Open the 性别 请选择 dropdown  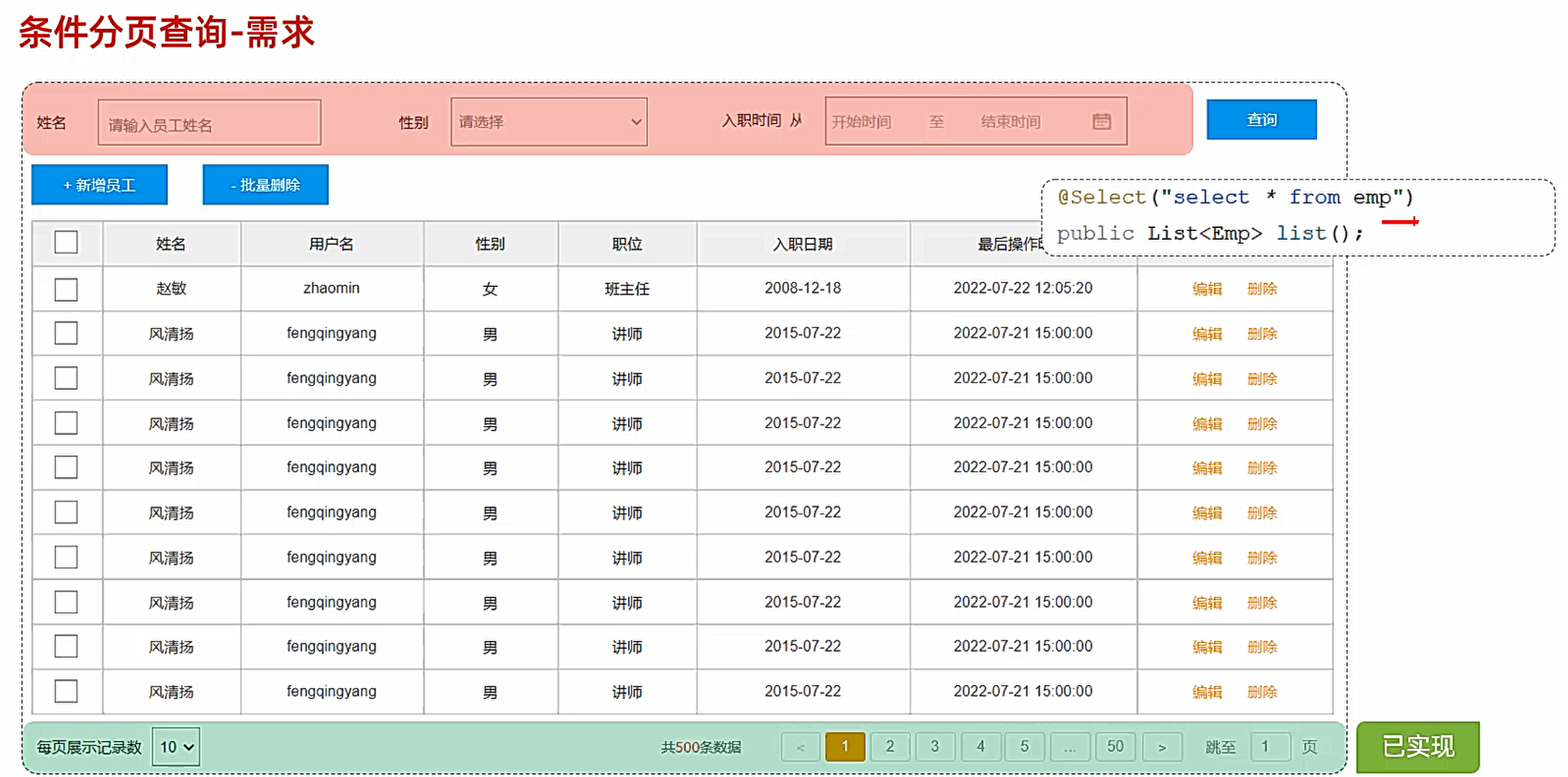pyautogui.click(x=549, y=121)
